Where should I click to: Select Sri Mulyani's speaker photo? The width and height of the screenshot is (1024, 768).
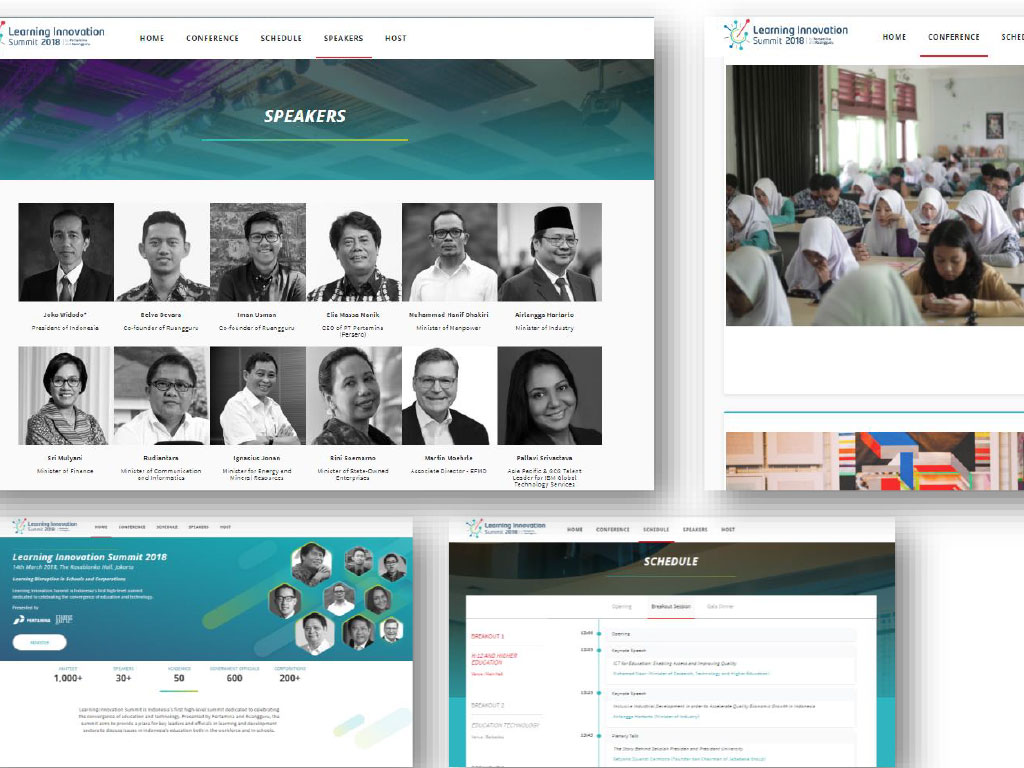click(66, 396)
